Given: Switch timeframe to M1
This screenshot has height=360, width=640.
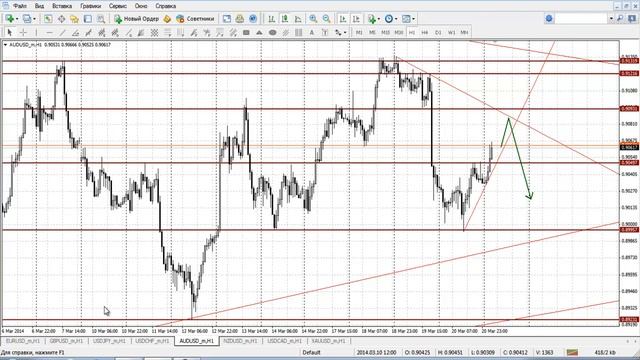Looking at the screenshot, I should (359, 32).
